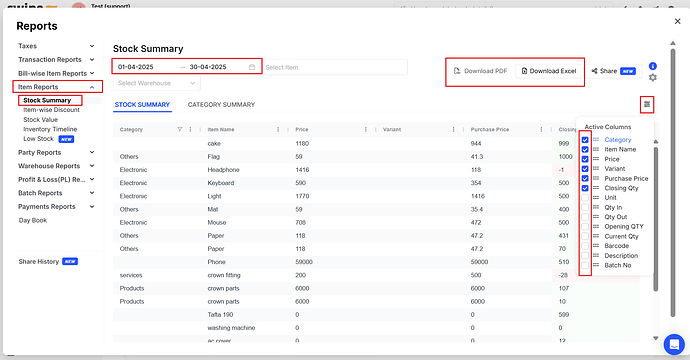Open Item Name column menu dots

tap(278, 129)
